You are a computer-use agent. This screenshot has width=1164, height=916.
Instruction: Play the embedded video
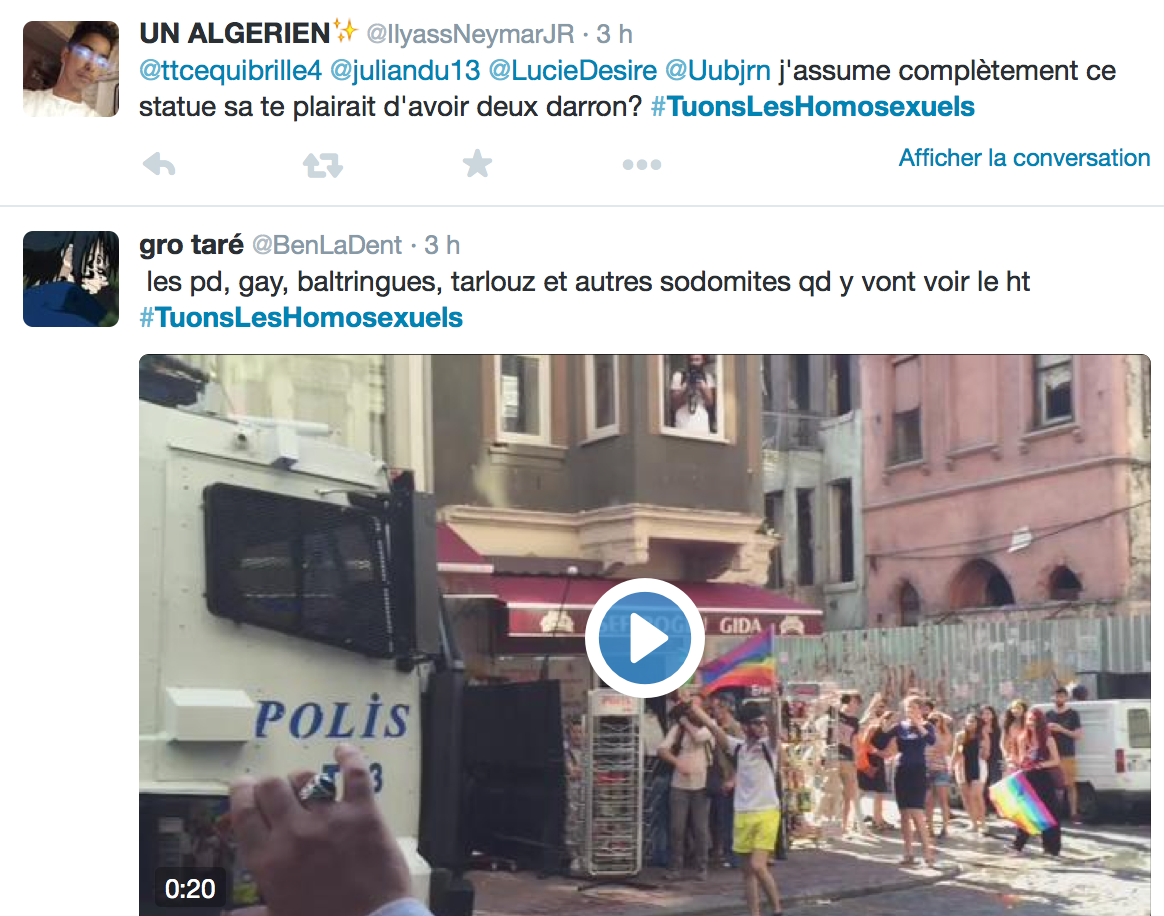coord(644,638)
